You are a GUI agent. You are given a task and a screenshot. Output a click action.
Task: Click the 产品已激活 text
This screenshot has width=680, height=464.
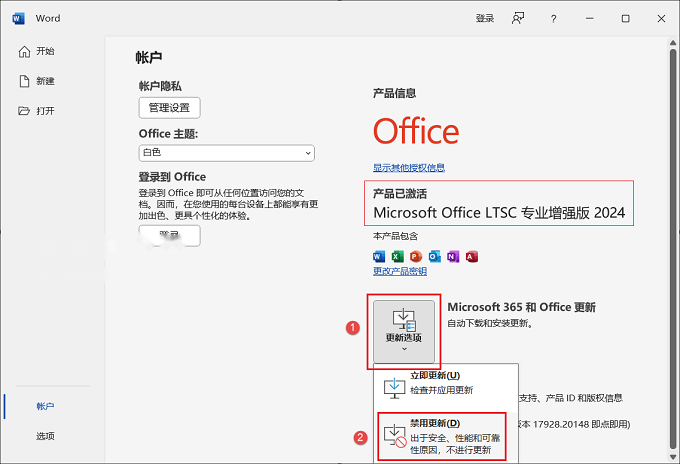[400, 194]
